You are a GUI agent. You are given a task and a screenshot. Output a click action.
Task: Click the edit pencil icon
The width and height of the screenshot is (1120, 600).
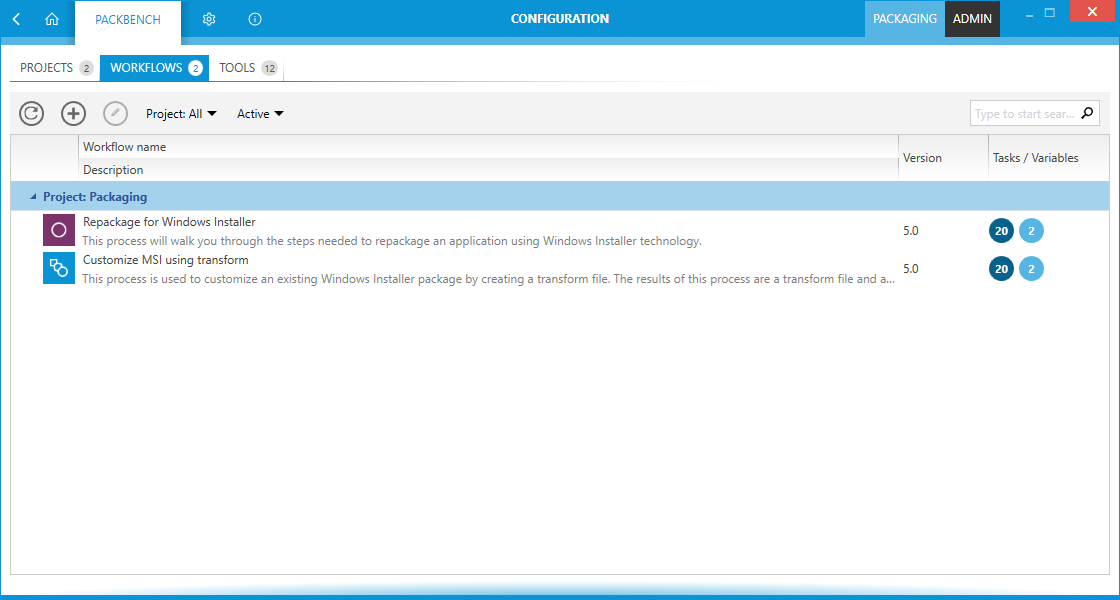click(x=115, y=113)
